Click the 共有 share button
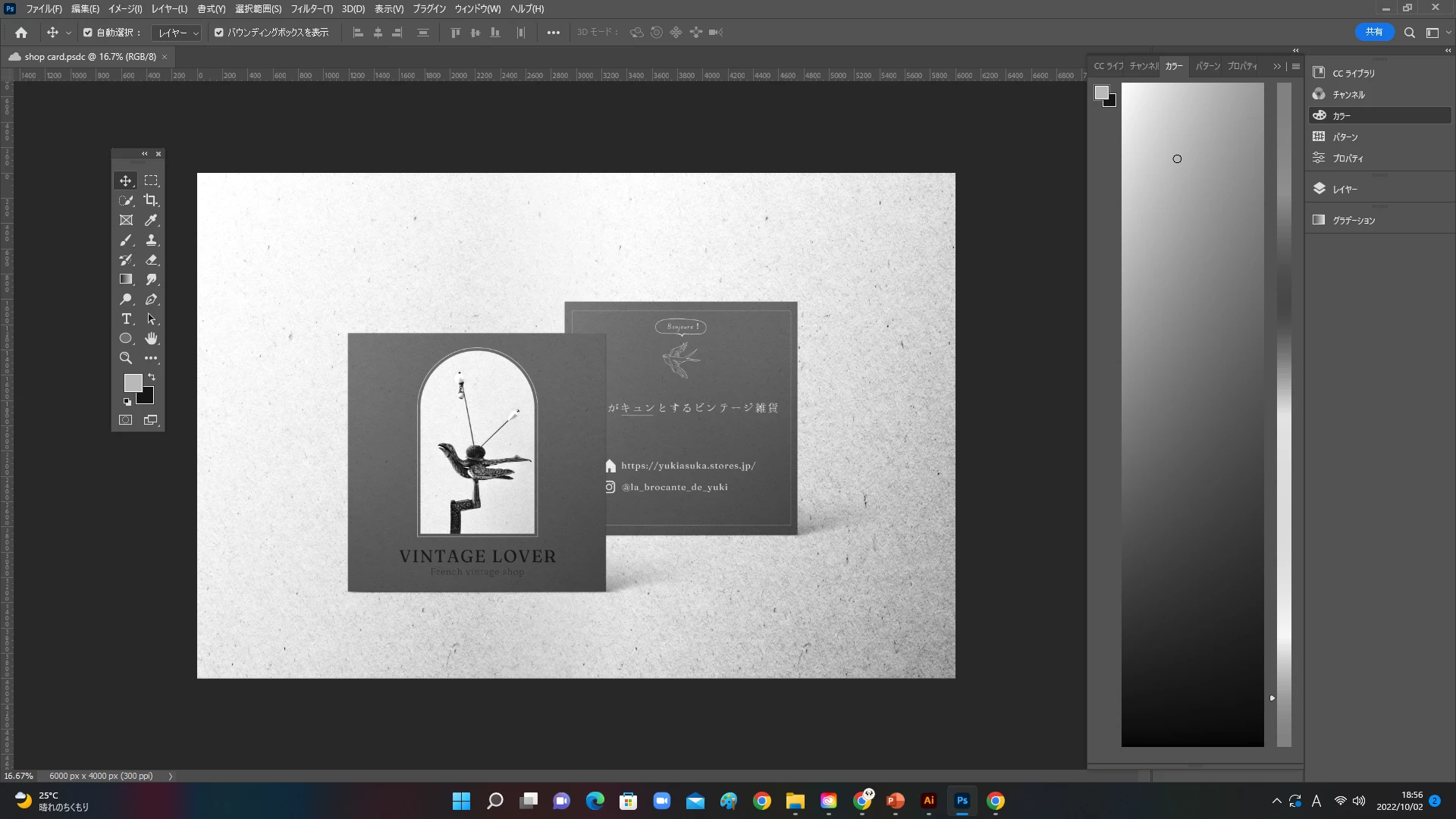 (1373, 32)
